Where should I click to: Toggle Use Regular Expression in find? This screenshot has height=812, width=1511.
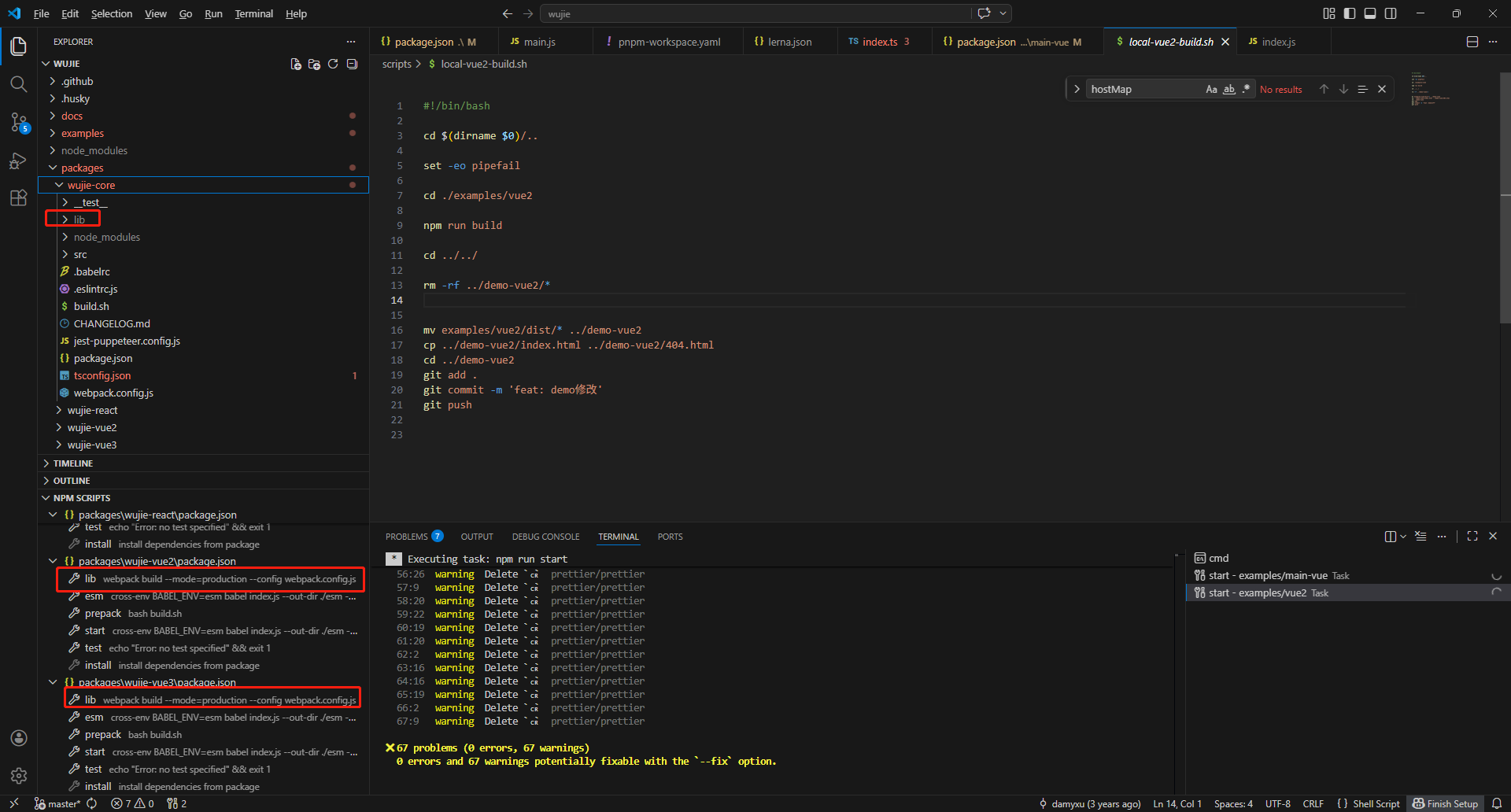(x=1246, y=89)
